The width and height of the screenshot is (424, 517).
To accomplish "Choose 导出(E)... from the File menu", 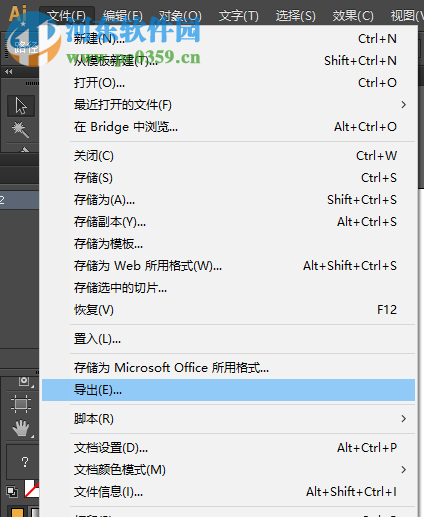I will point(228,390).
